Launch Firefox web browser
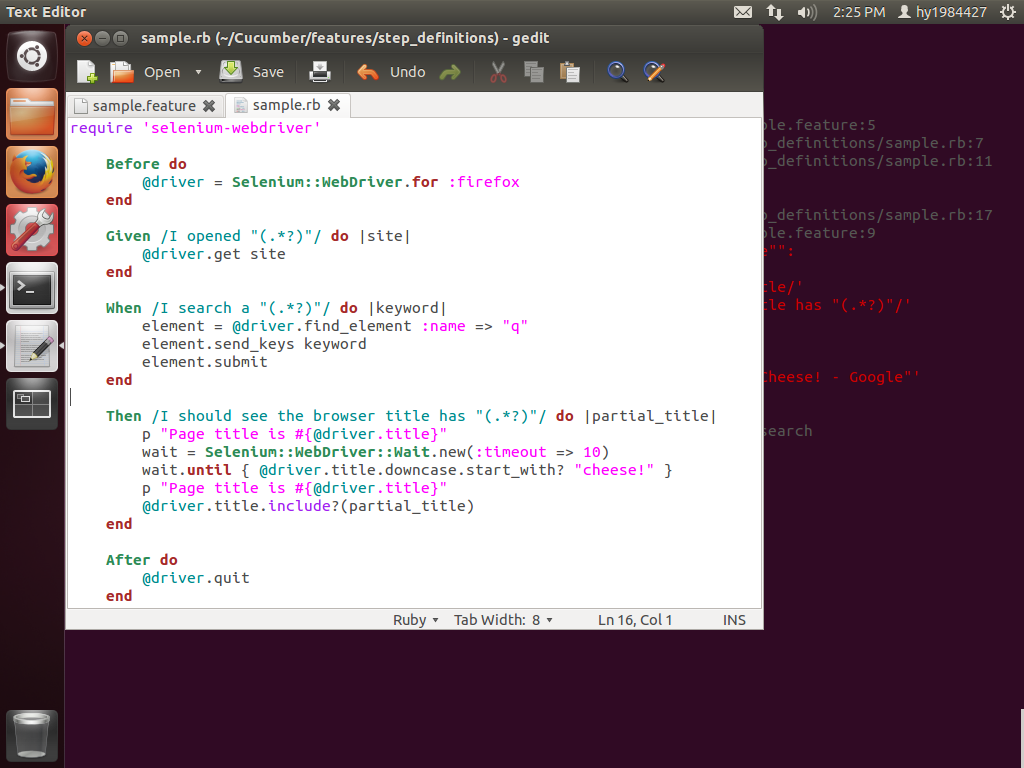Screen dimensions: 1024x768 (x=32, y=172)
